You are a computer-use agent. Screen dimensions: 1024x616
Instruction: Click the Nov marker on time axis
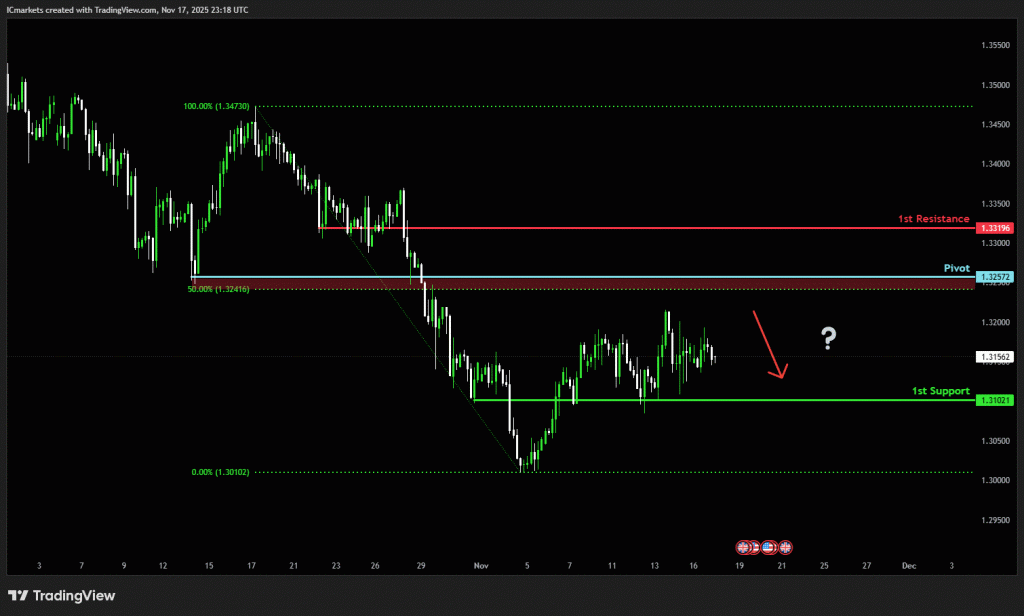tap(482, 565)
